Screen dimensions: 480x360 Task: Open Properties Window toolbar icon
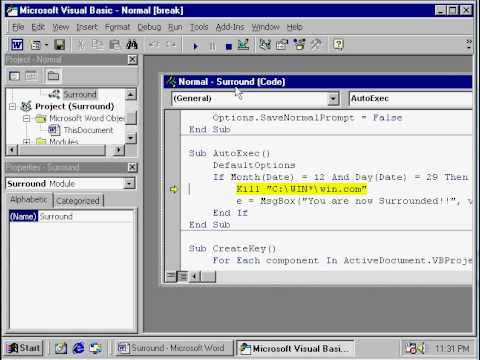pos(282,44)
